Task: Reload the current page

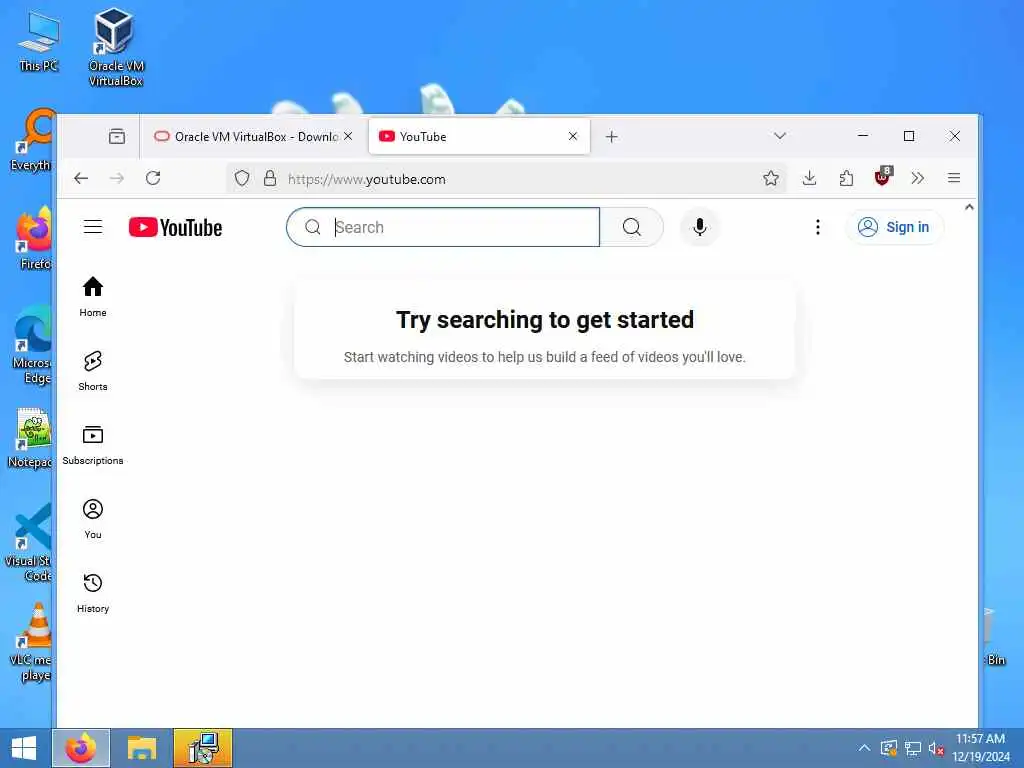Action: coord(153,178)
